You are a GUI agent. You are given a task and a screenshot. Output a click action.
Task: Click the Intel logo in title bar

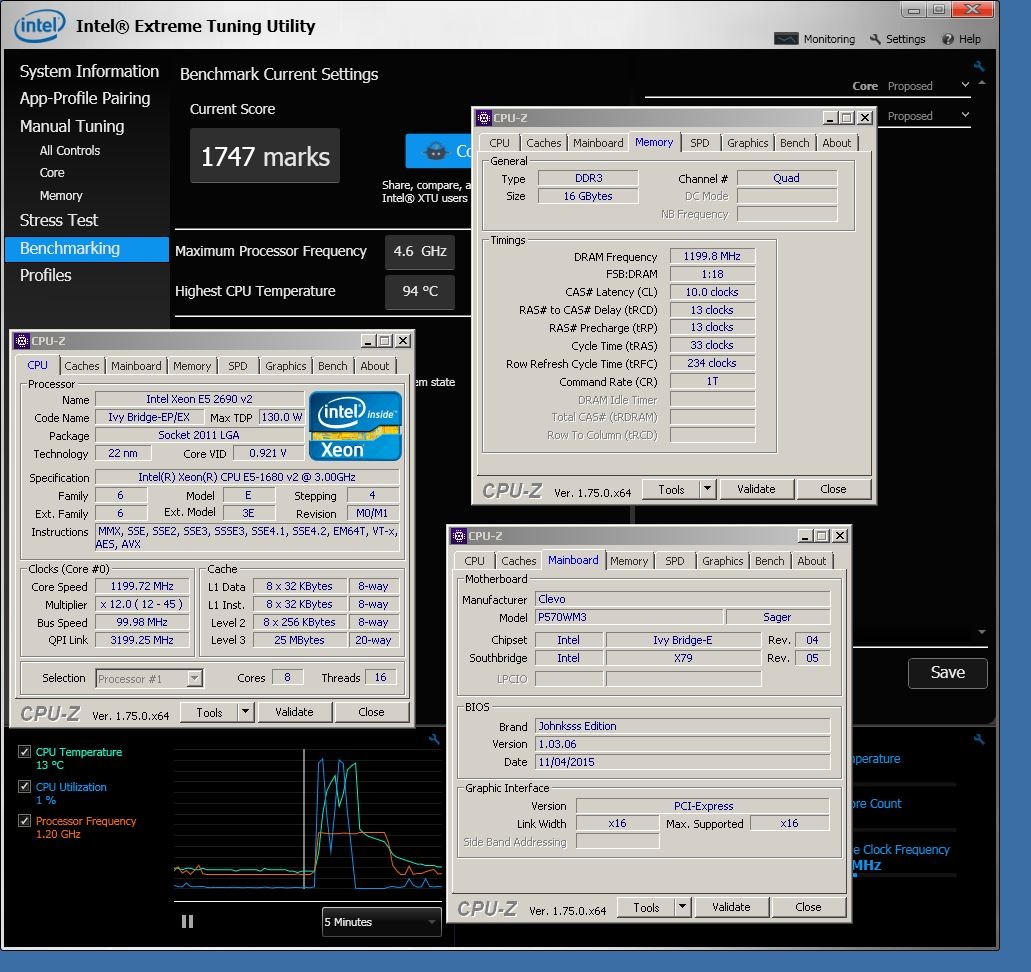[x=40, y=26]
